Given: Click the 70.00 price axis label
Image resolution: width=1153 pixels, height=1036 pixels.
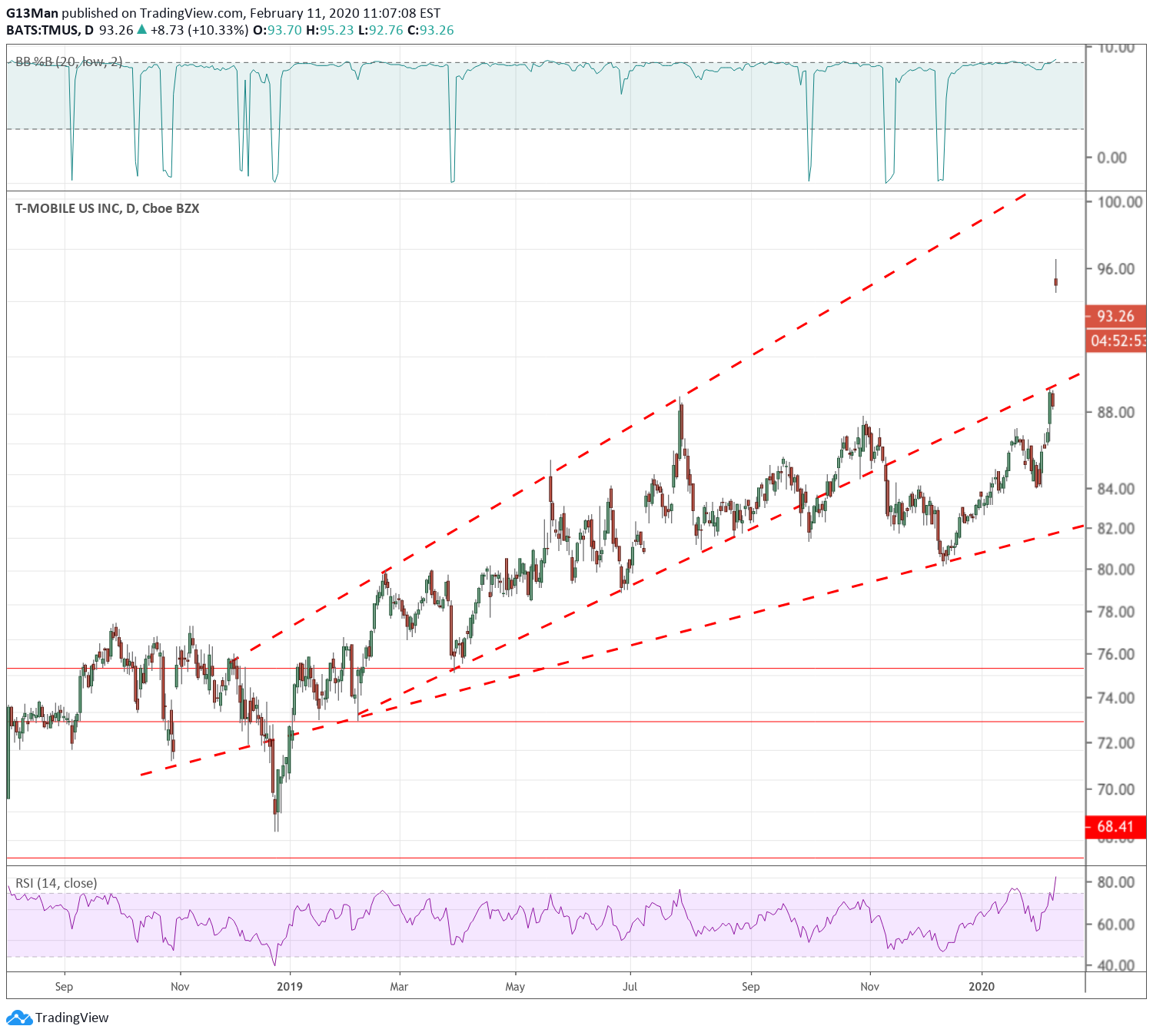Looking at the screenshot, I should [x=1116, y=789].
